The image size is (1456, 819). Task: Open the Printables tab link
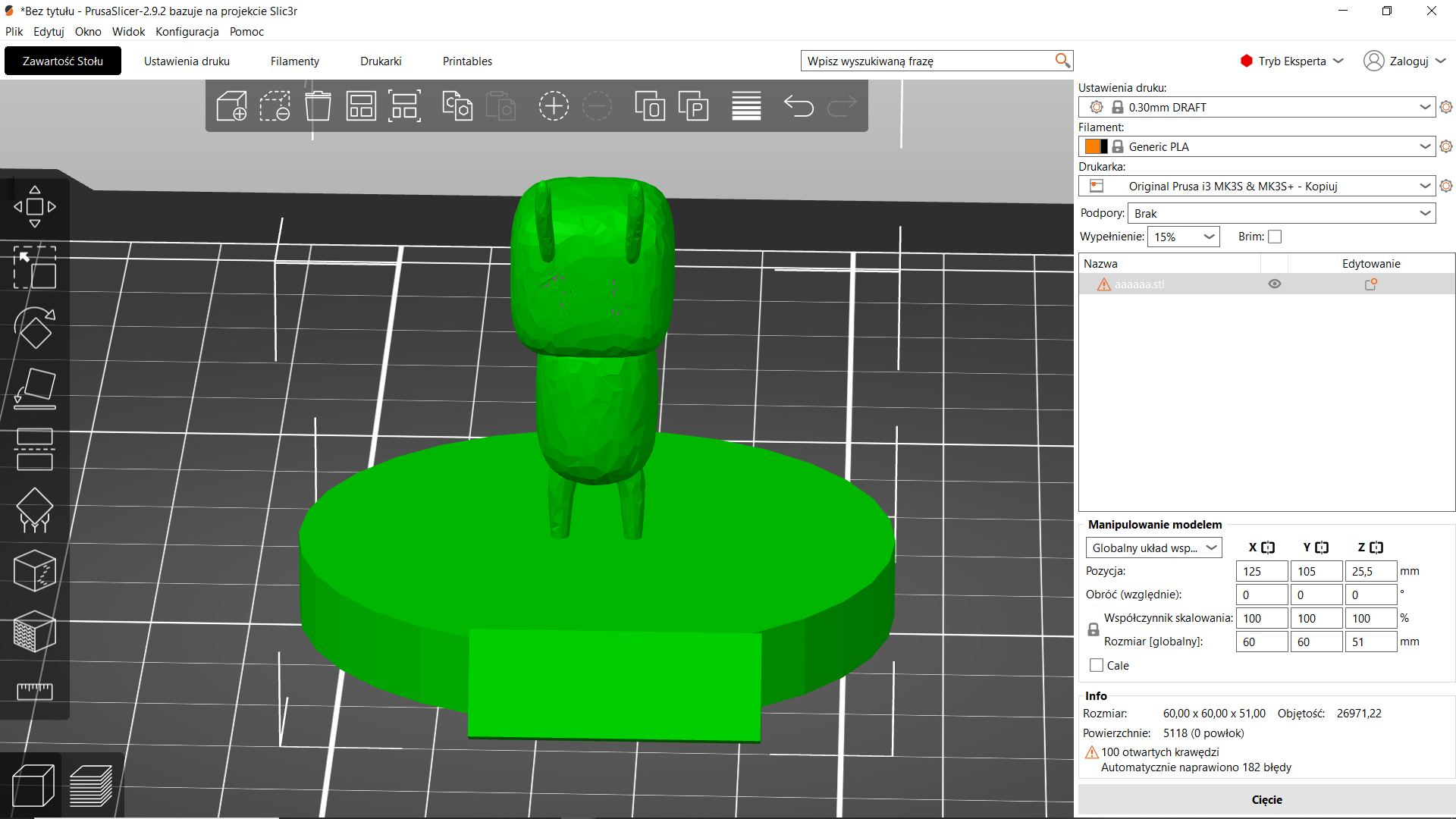pos(467,61)
